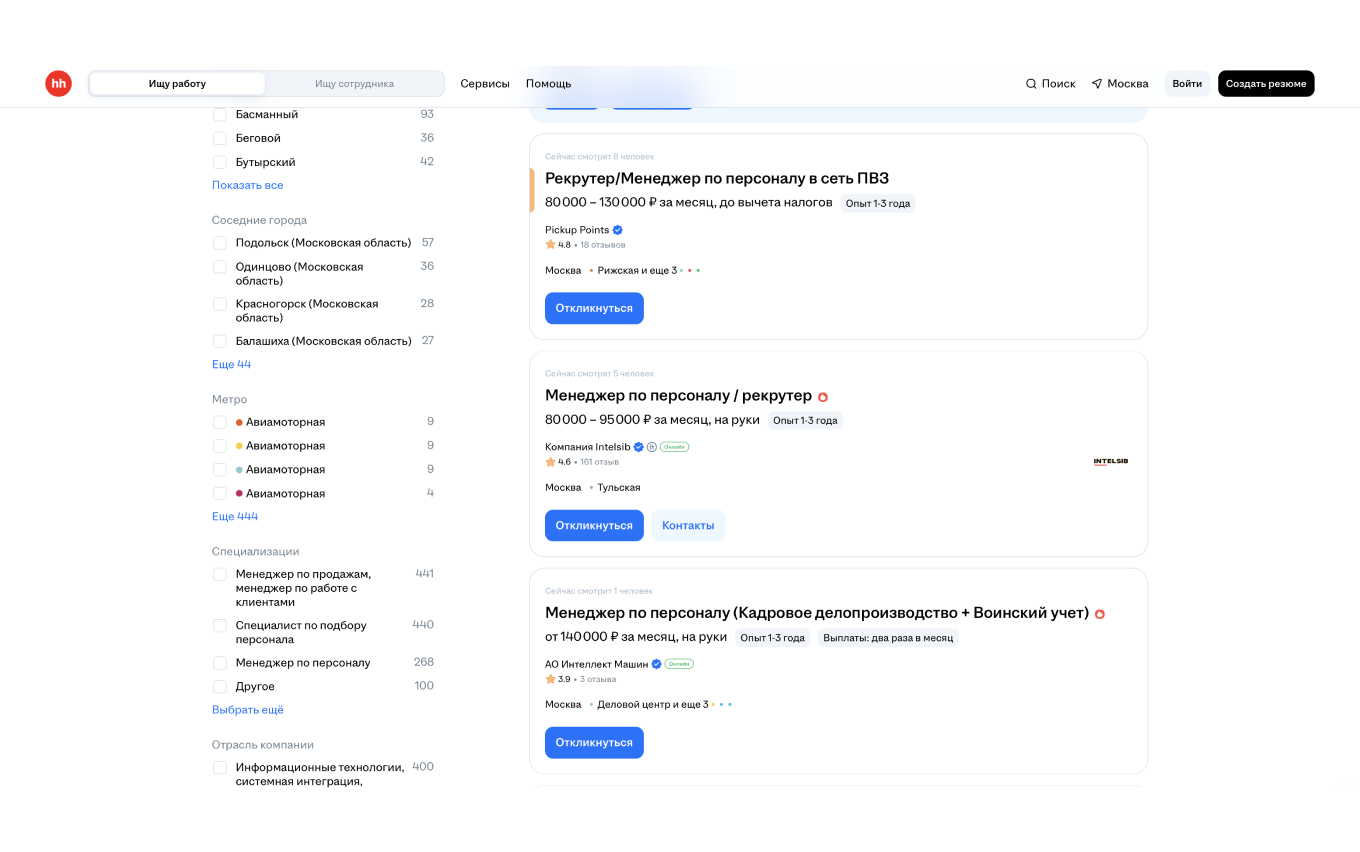Click the Тульская metro label
The image size is (1360, 852).
coord(619,488)
